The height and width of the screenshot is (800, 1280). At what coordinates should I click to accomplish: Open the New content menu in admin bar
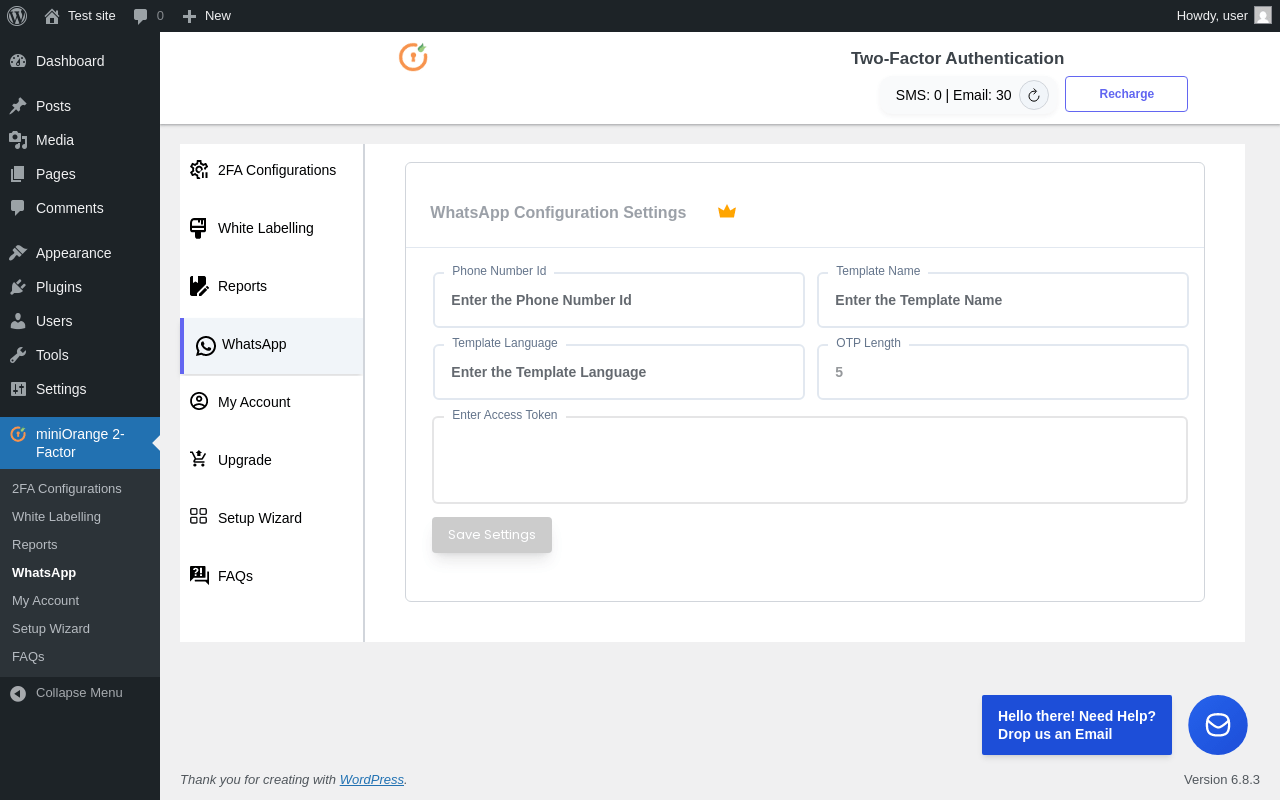pyautogui.click(x=207, y=16)
